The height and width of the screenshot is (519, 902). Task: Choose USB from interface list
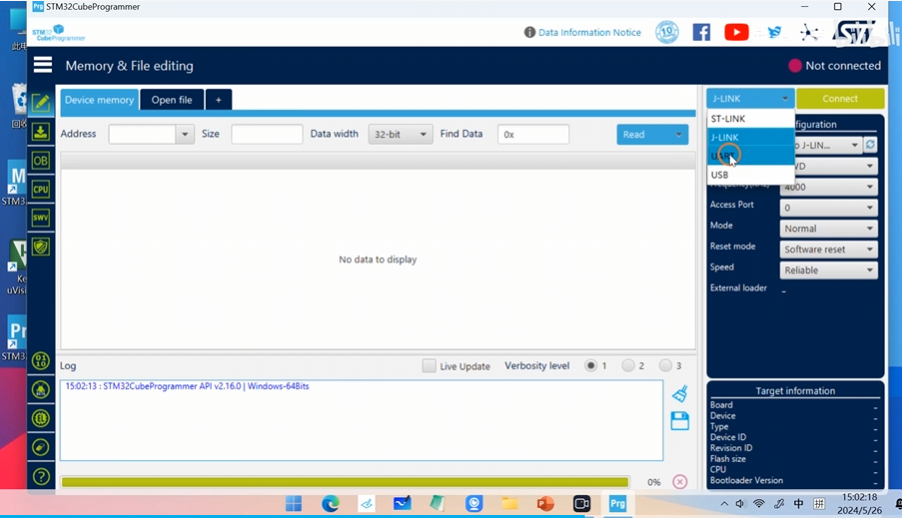click(751, 174)
